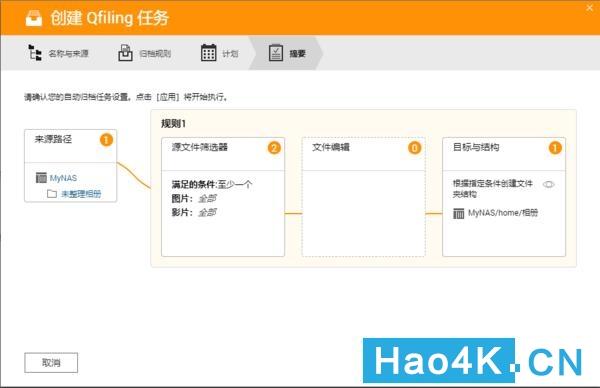The height and width of the screenshot is (388, 600).
Task: Click the folder tree icon beside 名称与来源
Action: coord(35,53)
